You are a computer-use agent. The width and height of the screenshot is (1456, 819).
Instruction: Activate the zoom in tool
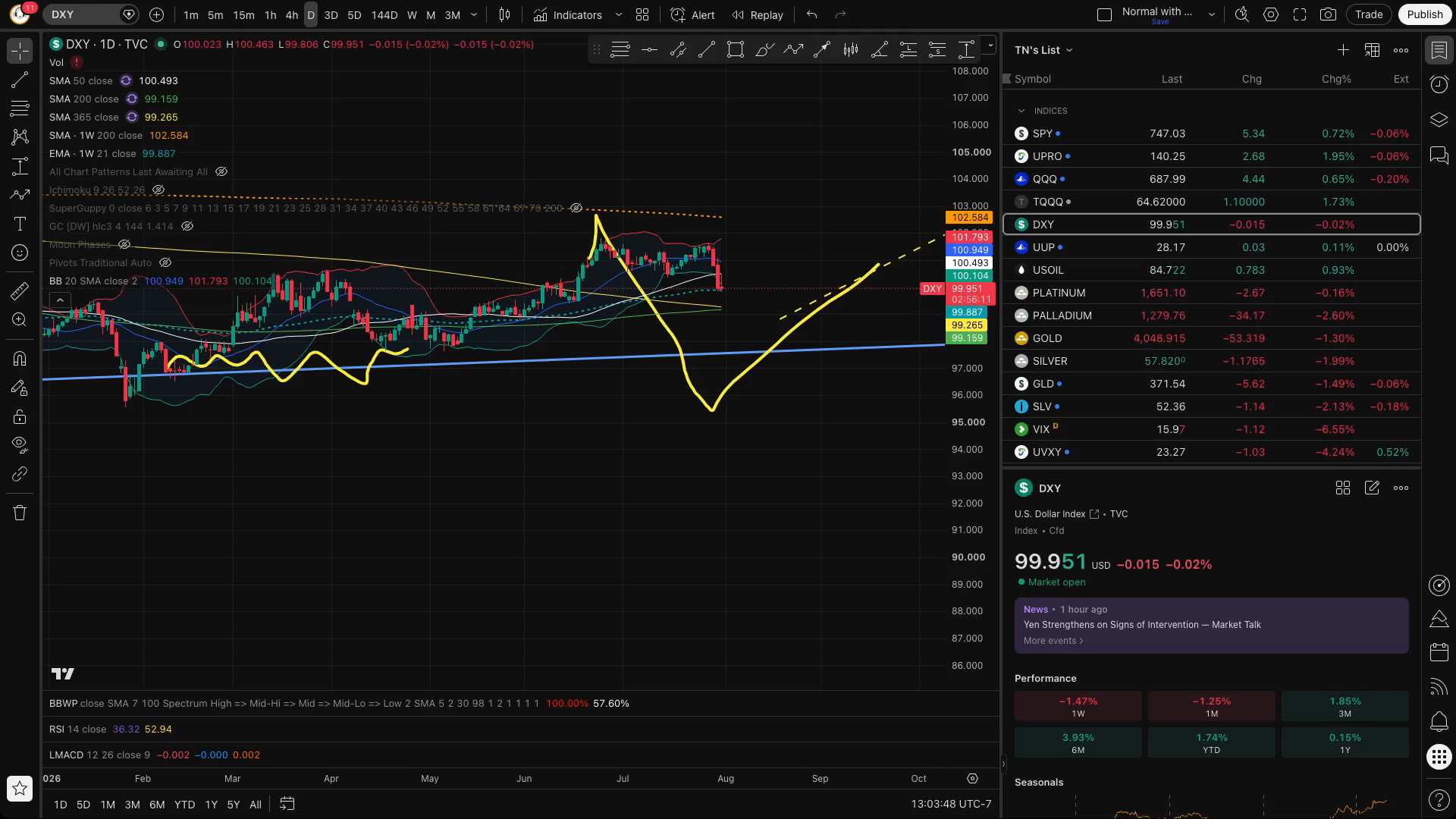point(20,319)
